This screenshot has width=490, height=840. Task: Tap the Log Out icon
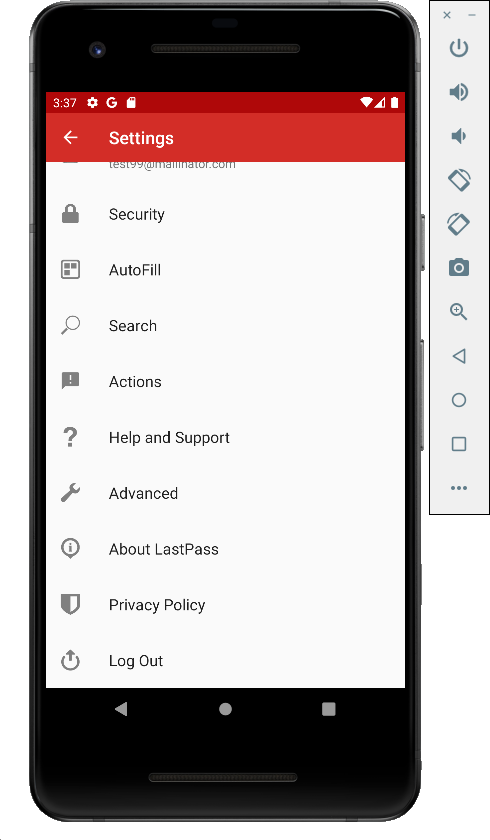pyautogui.click(x=70, y=660)
